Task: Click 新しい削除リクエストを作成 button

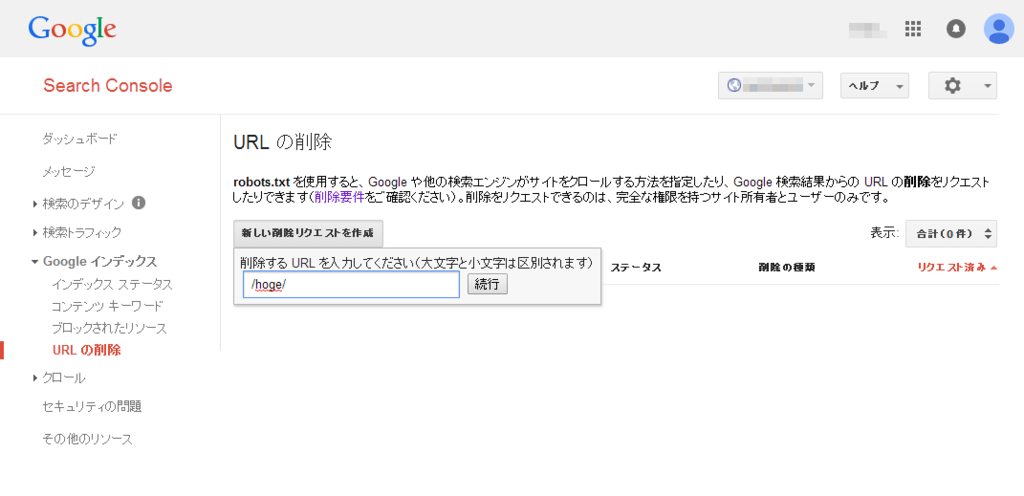Action: pos(308,233)
